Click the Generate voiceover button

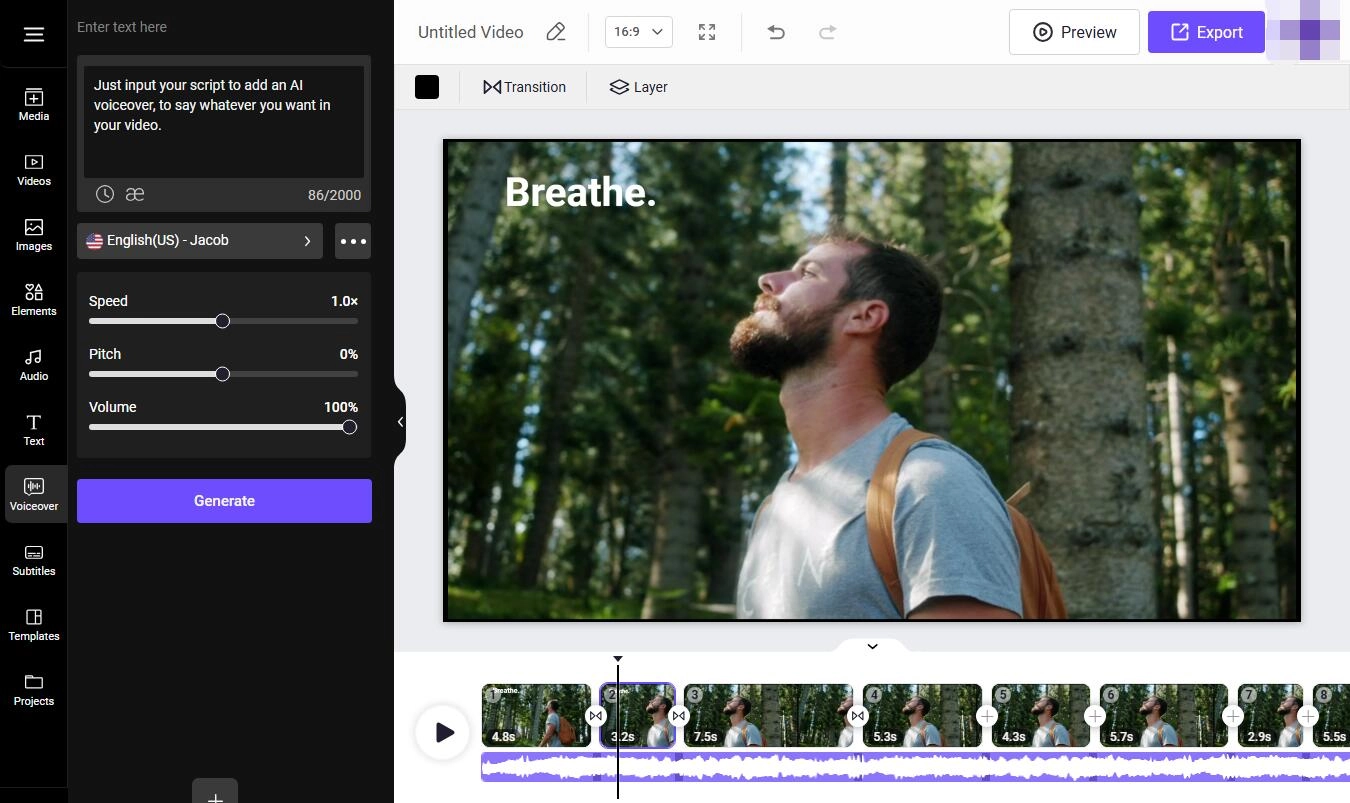tap(224, 501)
